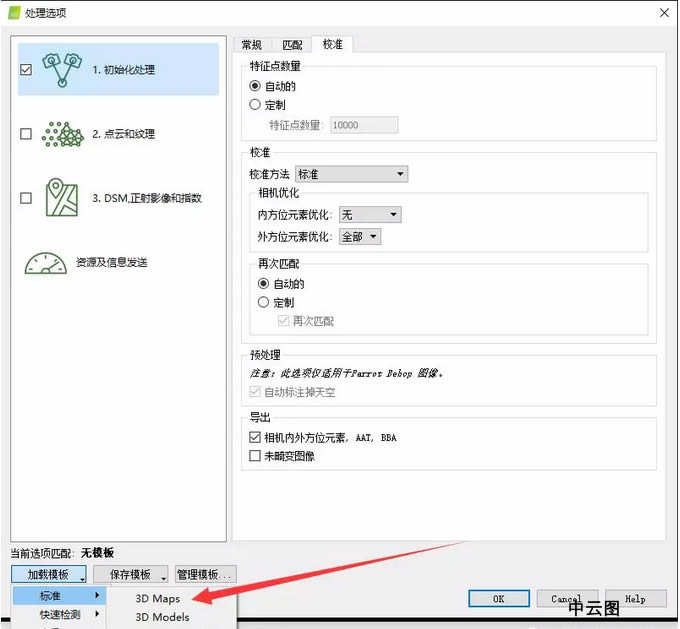Uncheck step 1 初始化处理 checkbox
The height and width of the screenshot is (629, 680).
pyautogui.click(x=26, y=69)
